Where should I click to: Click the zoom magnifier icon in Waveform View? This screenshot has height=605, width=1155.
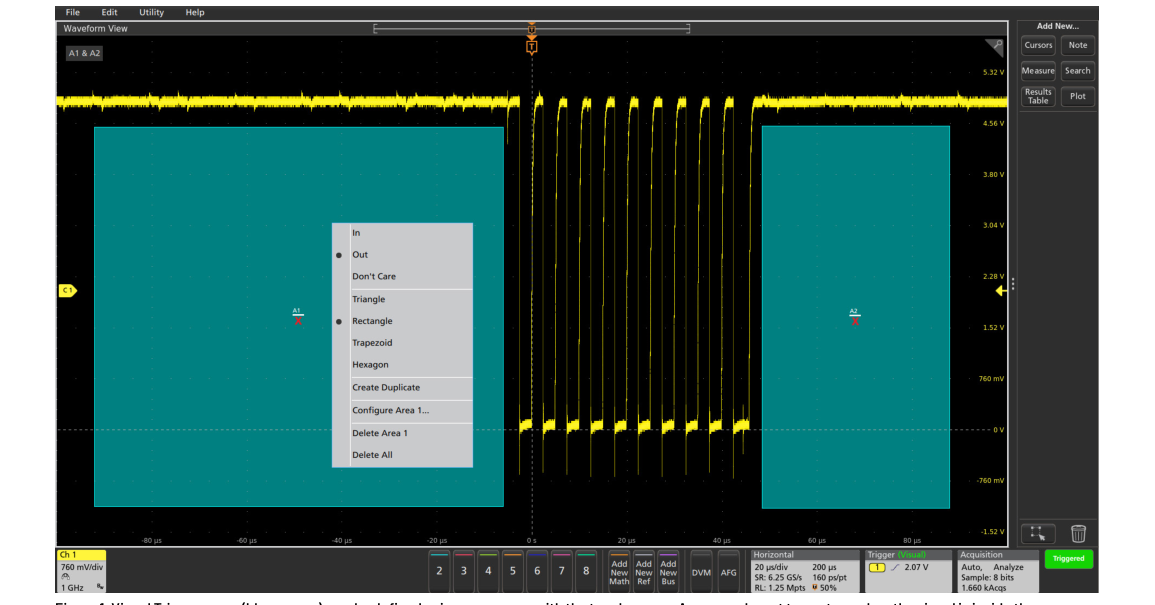pos(994,47)
